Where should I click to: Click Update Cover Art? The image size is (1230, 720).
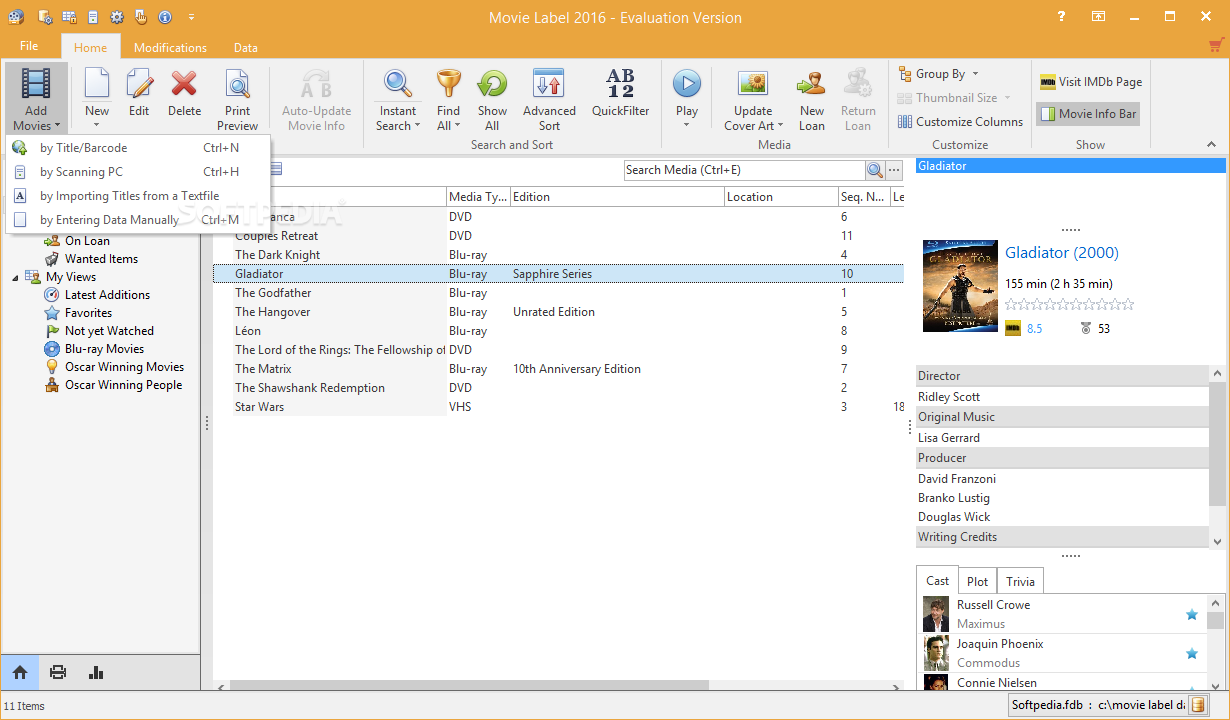[x=752, y=99]
